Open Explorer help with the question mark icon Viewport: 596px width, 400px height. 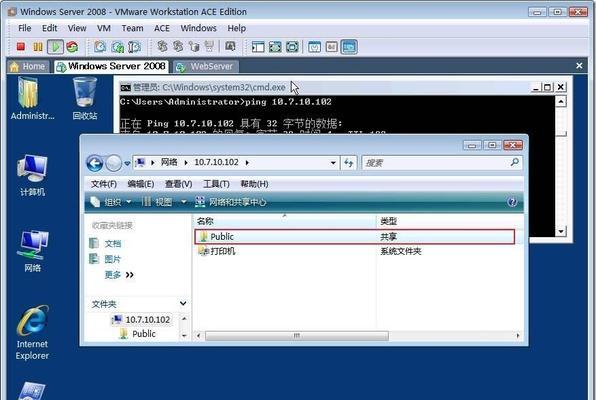[512, 202]
